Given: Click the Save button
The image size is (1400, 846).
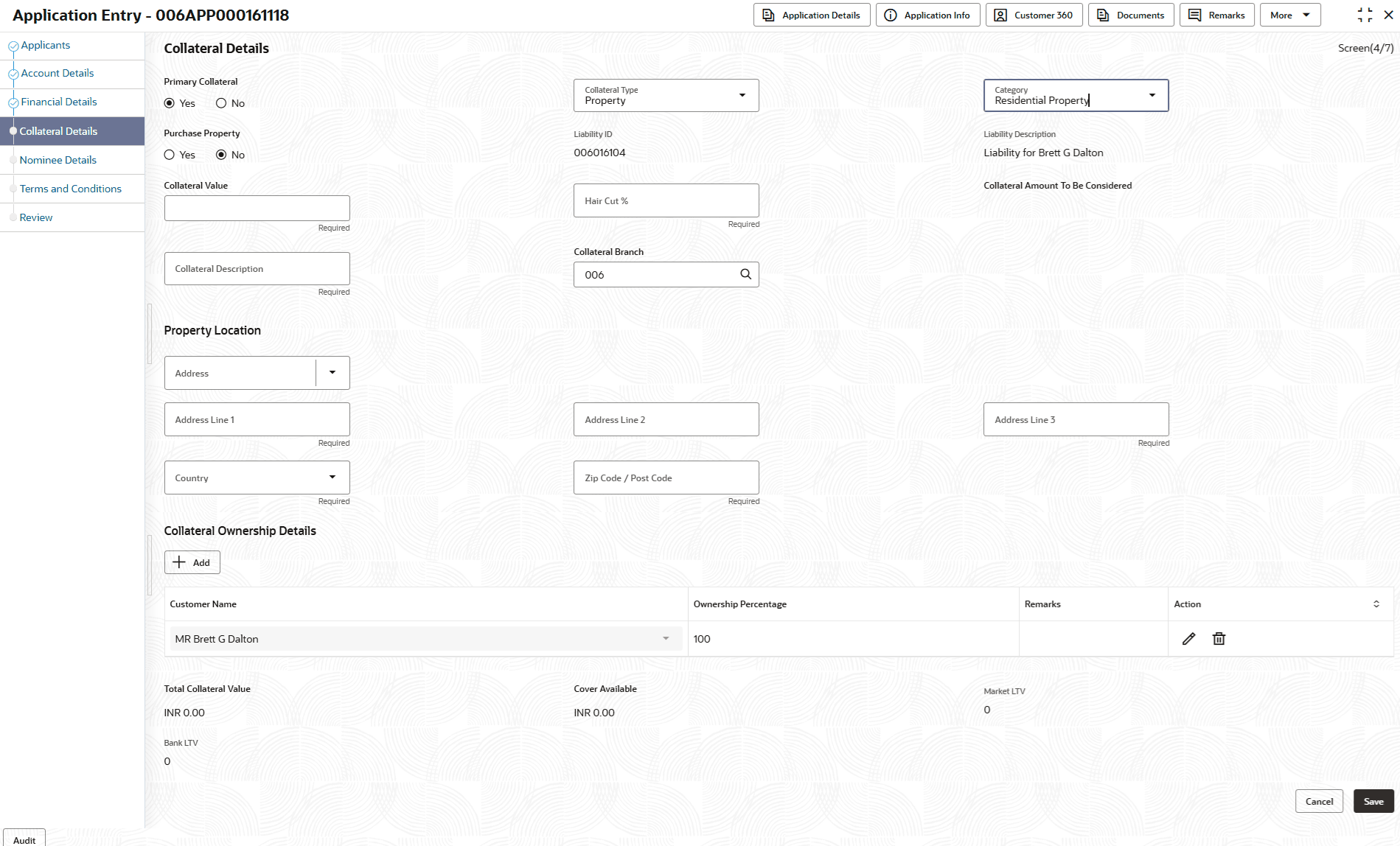Looking at the screenshot, I should pos(1373,802).
